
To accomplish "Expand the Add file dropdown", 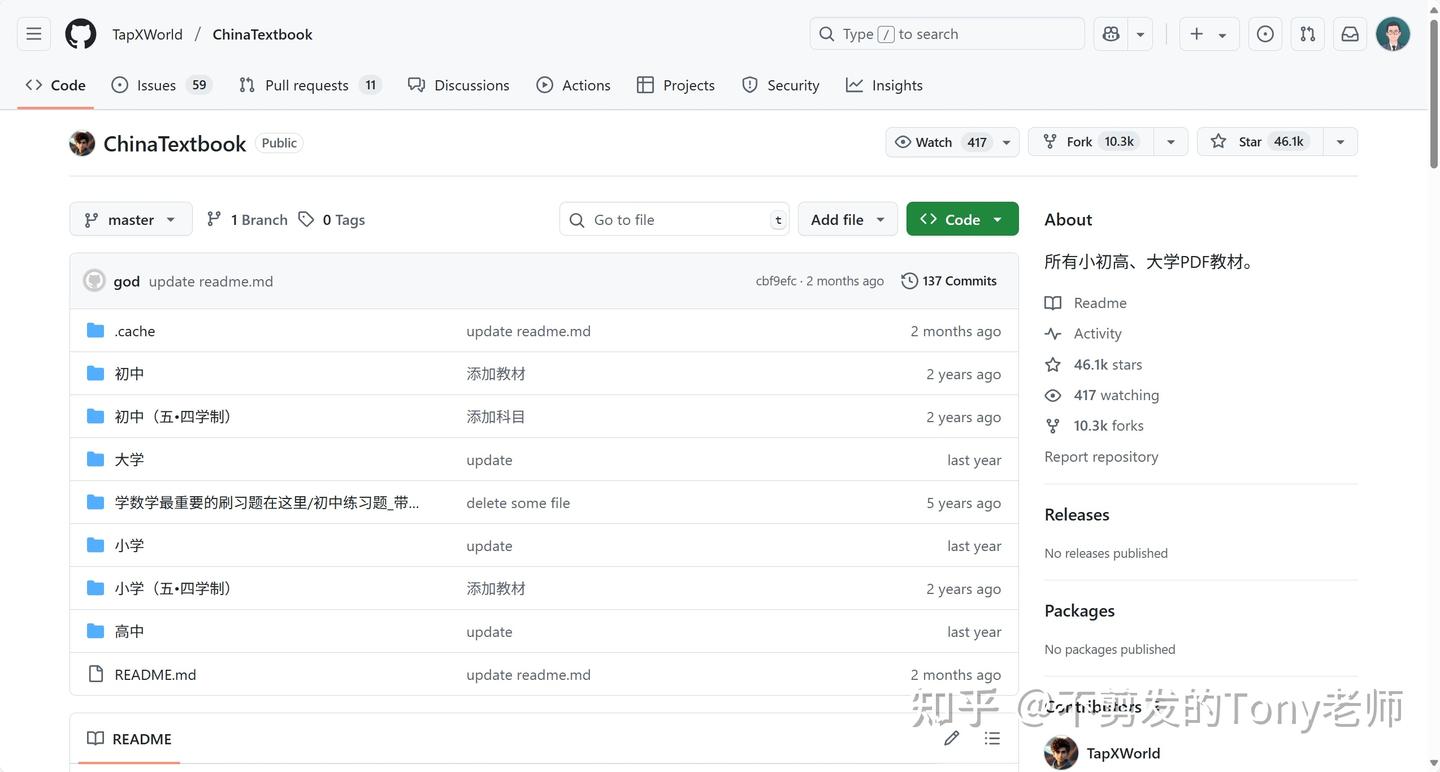I will pyautogui.click(x=846, y=219).
